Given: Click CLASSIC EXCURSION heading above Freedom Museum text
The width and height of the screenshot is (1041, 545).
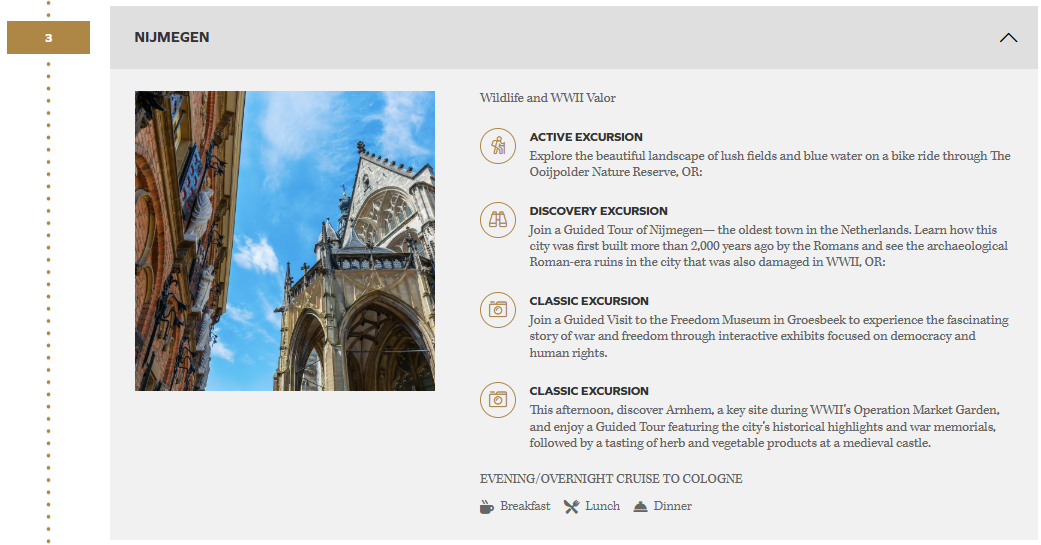Looking at the screenshot, I should 589,301.
